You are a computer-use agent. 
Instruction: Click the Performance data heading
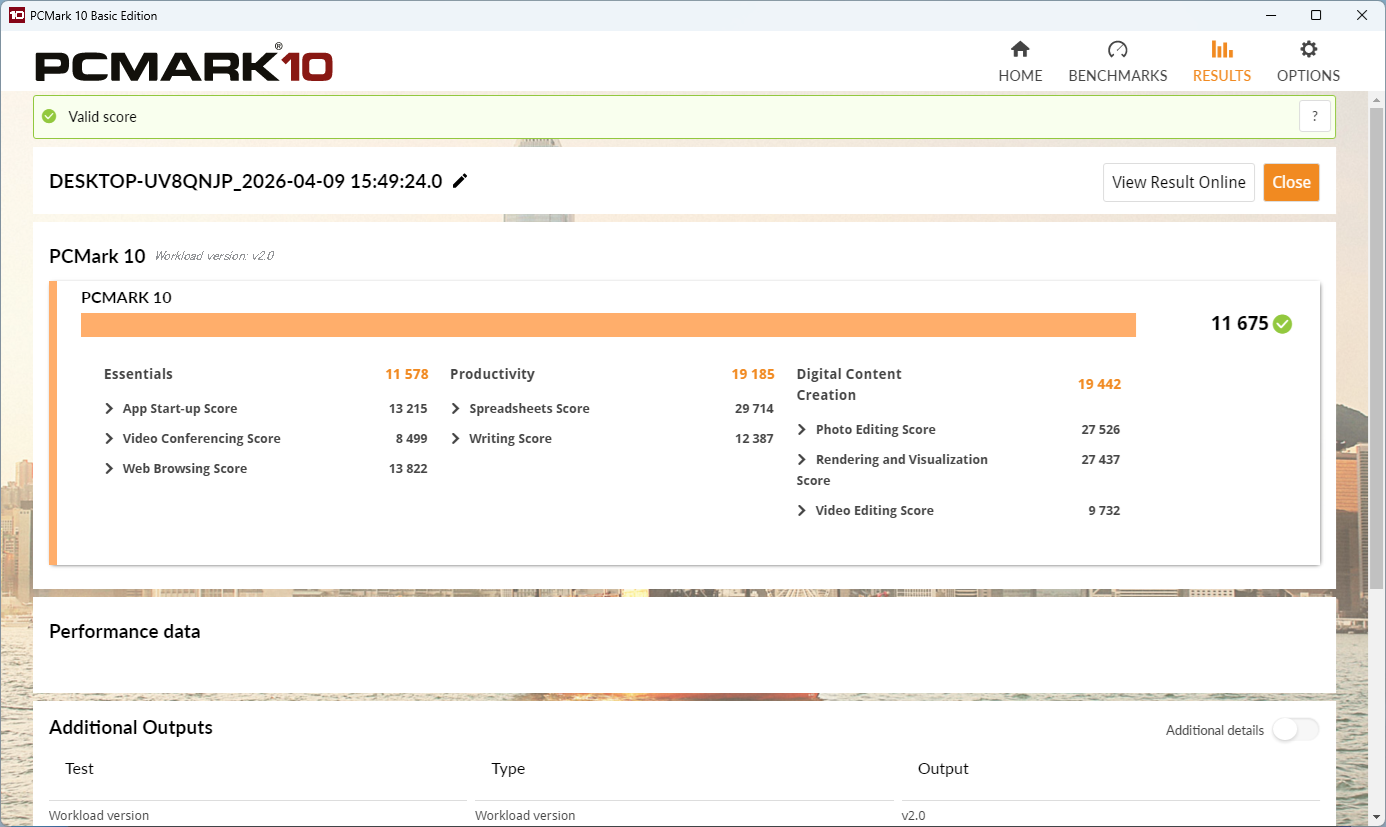[125, 631]
